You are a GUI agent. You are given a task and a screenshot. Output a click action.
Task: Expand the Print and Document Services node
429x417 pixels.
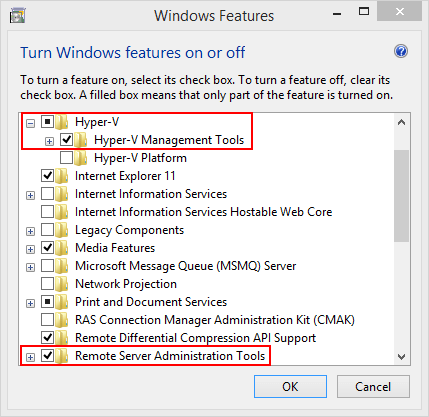click(x=30, y=303)
